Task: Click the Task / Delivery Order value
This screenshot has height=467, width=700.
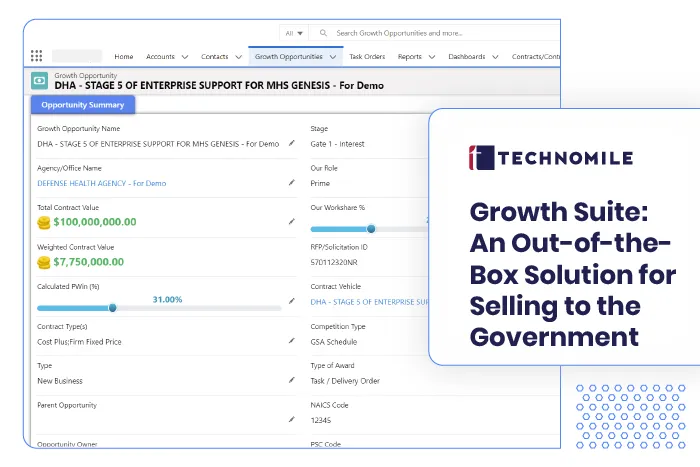Action: (345, 381)
